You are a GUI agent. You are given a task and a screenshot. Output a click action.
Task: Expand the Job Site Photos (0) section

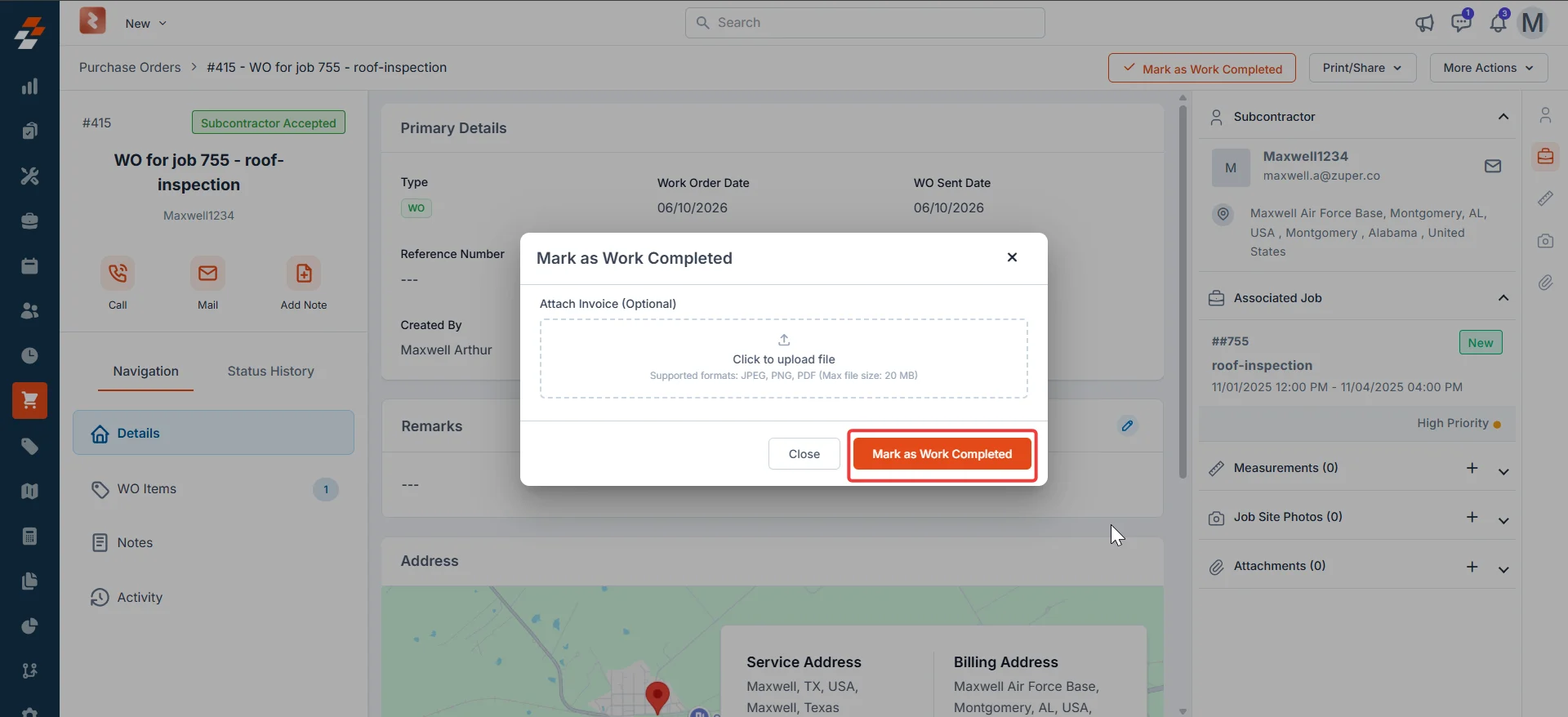coord(1503,520)
